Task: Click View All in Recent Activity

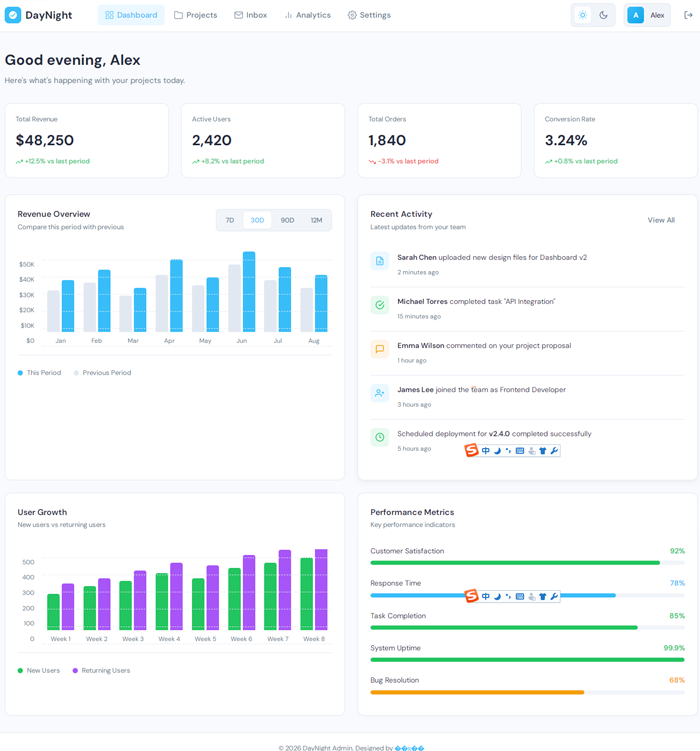Action: click(x=661, y=220)
